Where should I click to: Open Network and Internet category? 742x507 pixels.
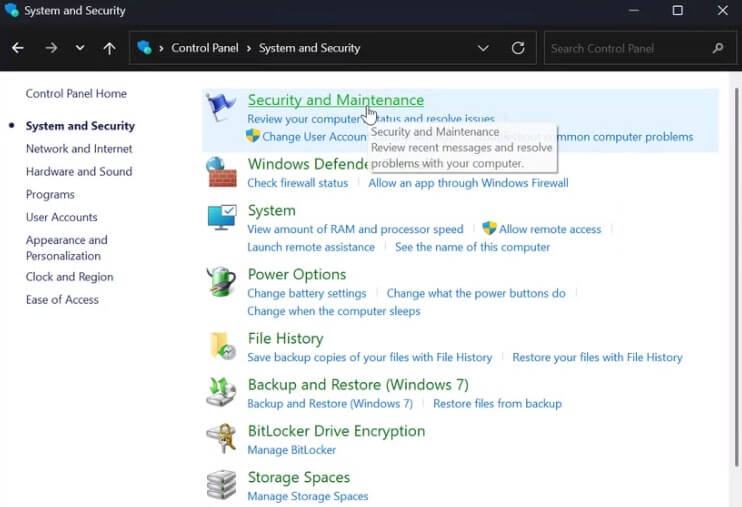click(79, 149)
